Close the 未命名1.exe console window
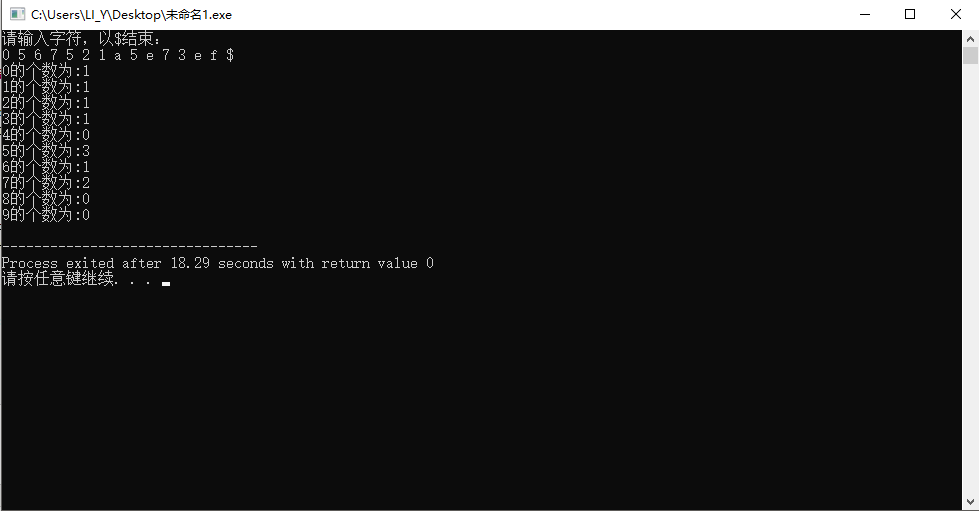 [x=955, y=14]
